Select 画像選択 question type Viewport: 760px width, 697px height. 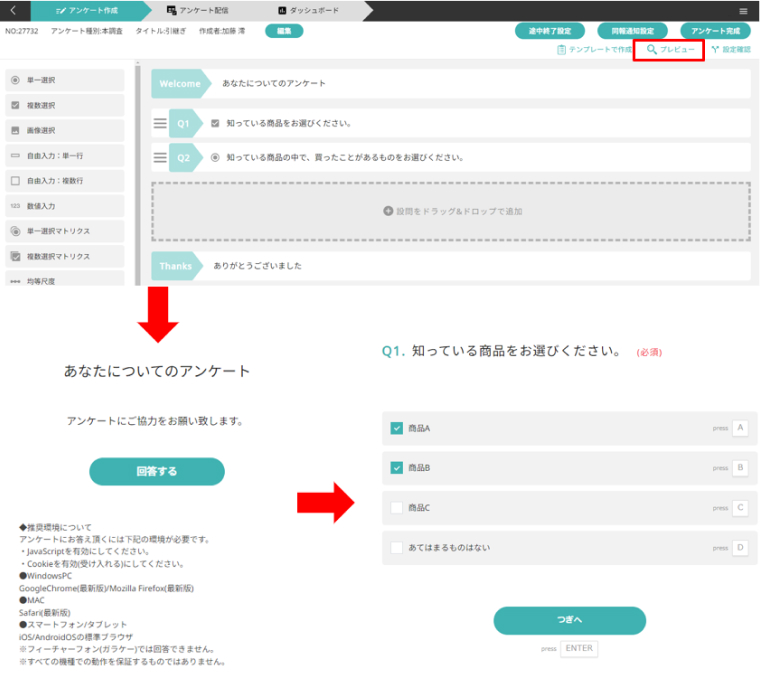[64, 130]
